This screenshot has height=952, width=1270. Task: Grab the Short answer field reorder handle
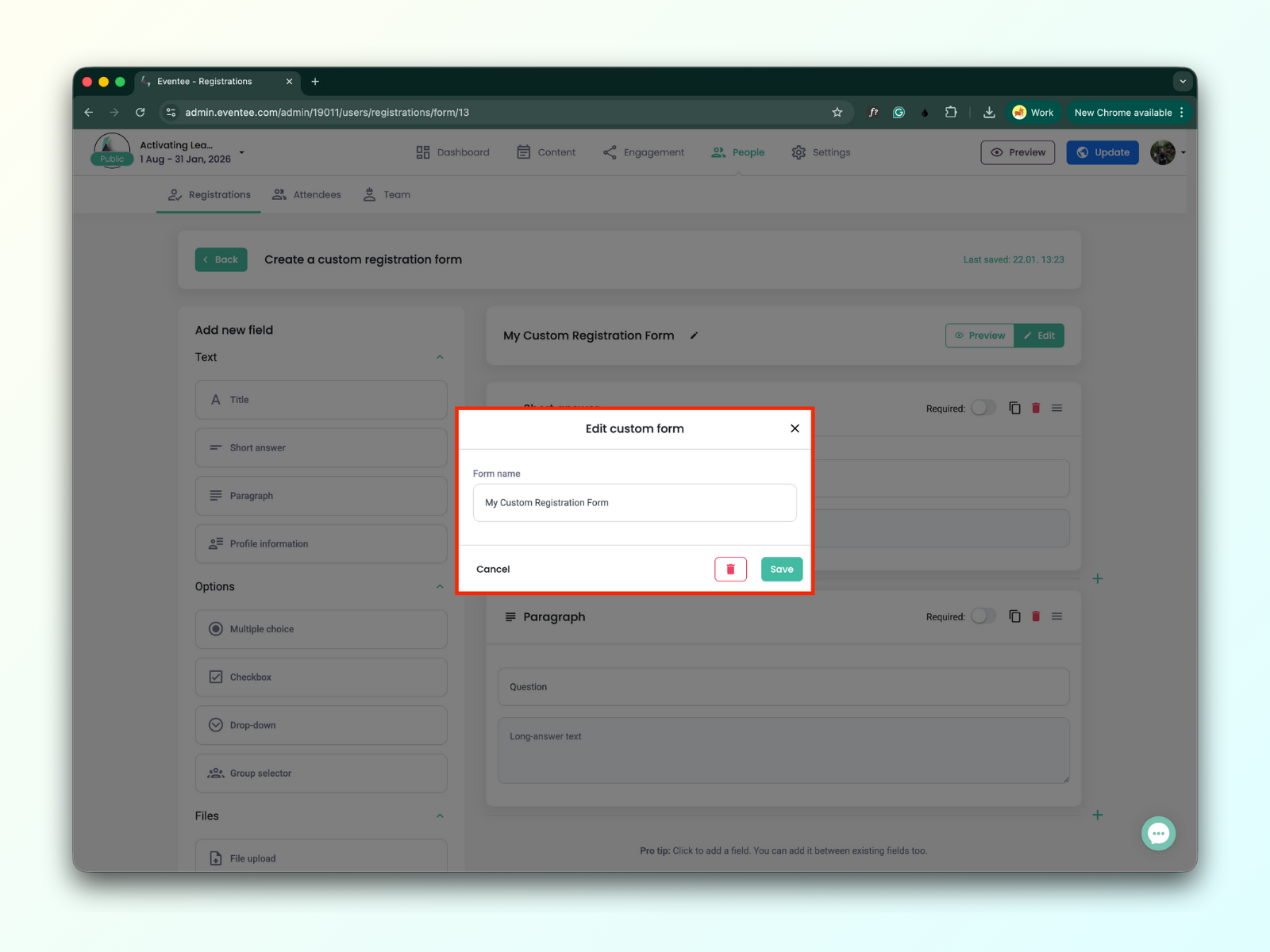click(x=1057, y=408)
